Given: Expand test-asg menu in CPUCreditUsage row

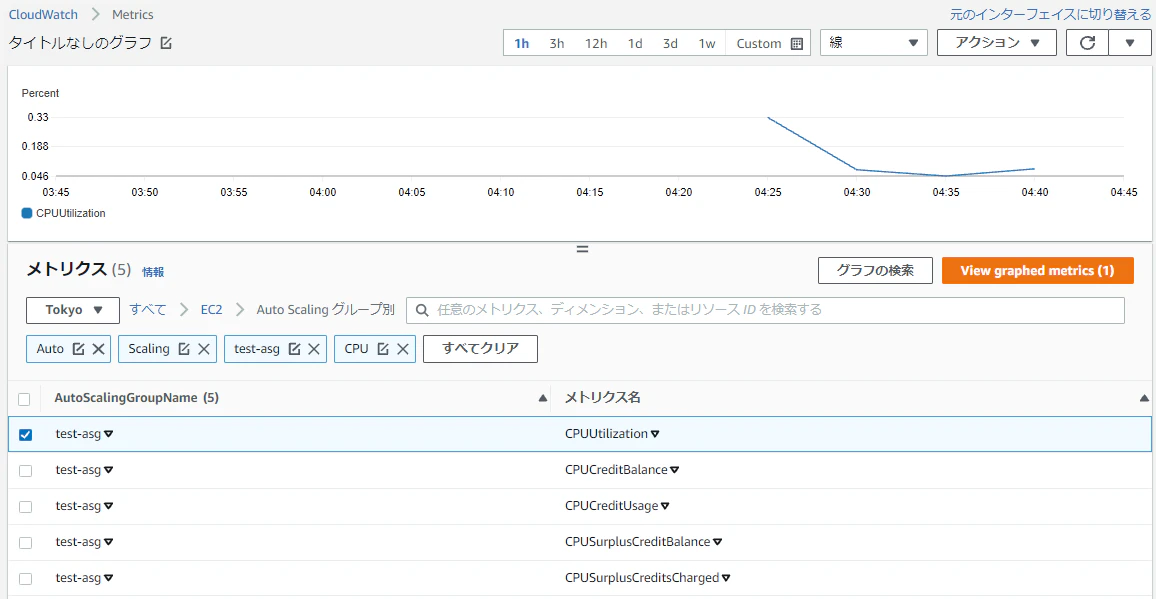Looking at the screenshot, I should (108, 506).
